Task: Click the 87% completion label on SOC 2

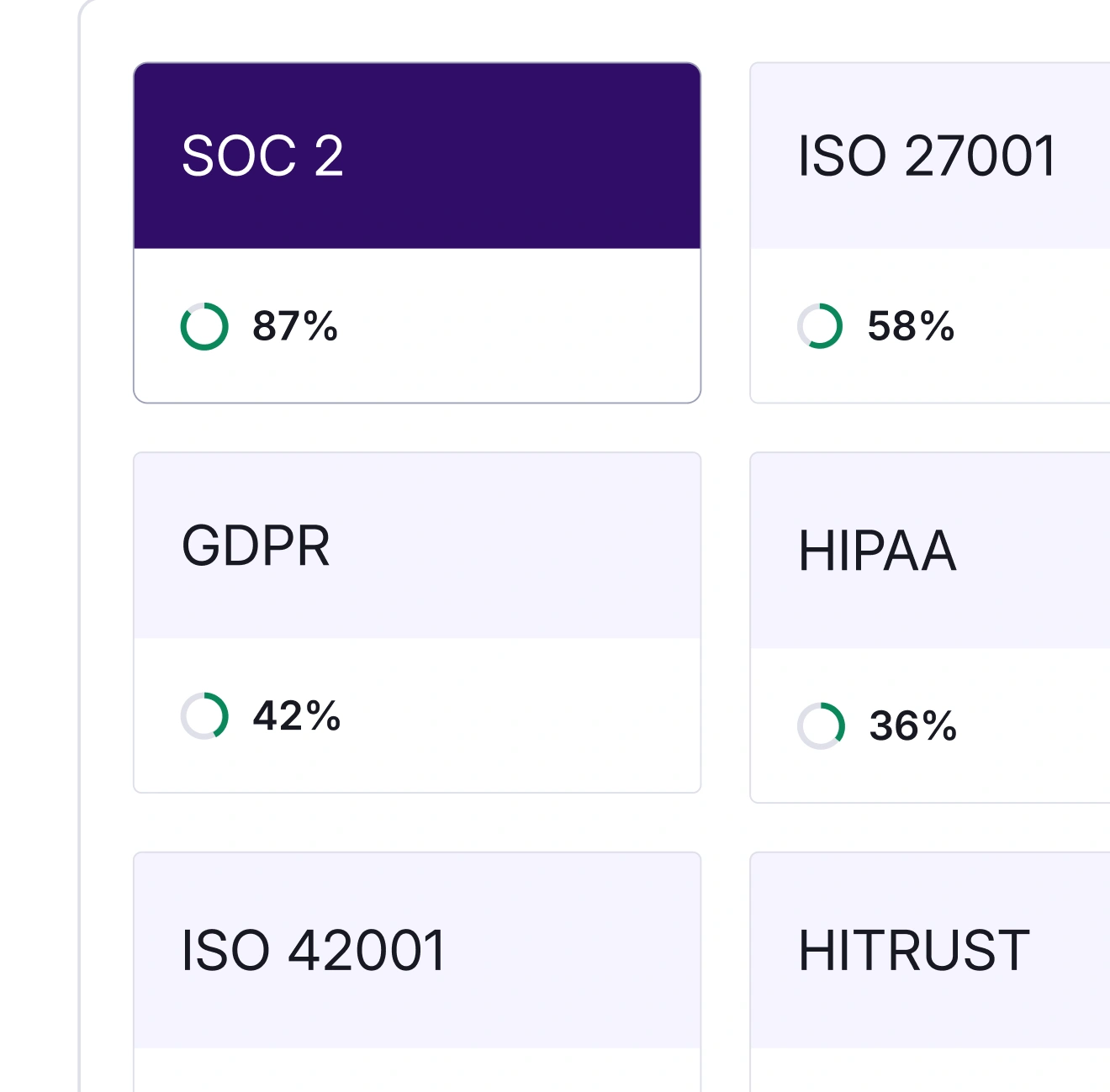Action: coord(294,326)
